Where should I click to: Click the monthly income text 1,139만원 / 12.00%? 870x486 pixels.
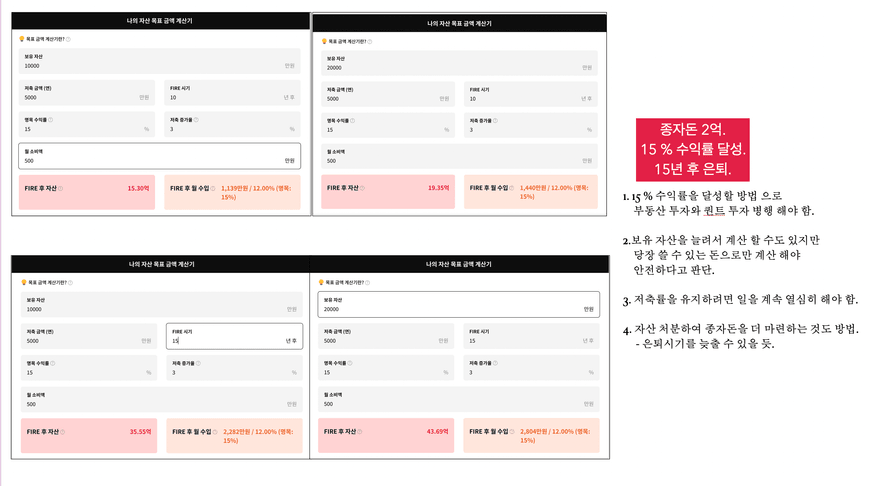(x=248, y=189)
